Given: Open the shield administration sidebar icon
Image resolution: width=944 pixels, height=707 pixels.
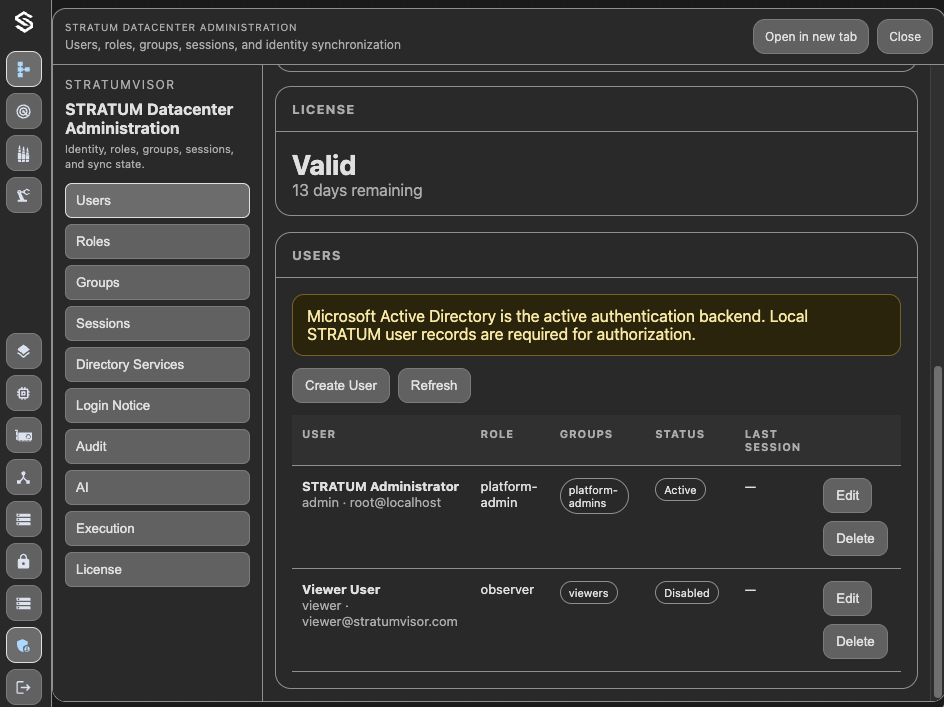Looking at the screenshot, I should tap(24, 646).
